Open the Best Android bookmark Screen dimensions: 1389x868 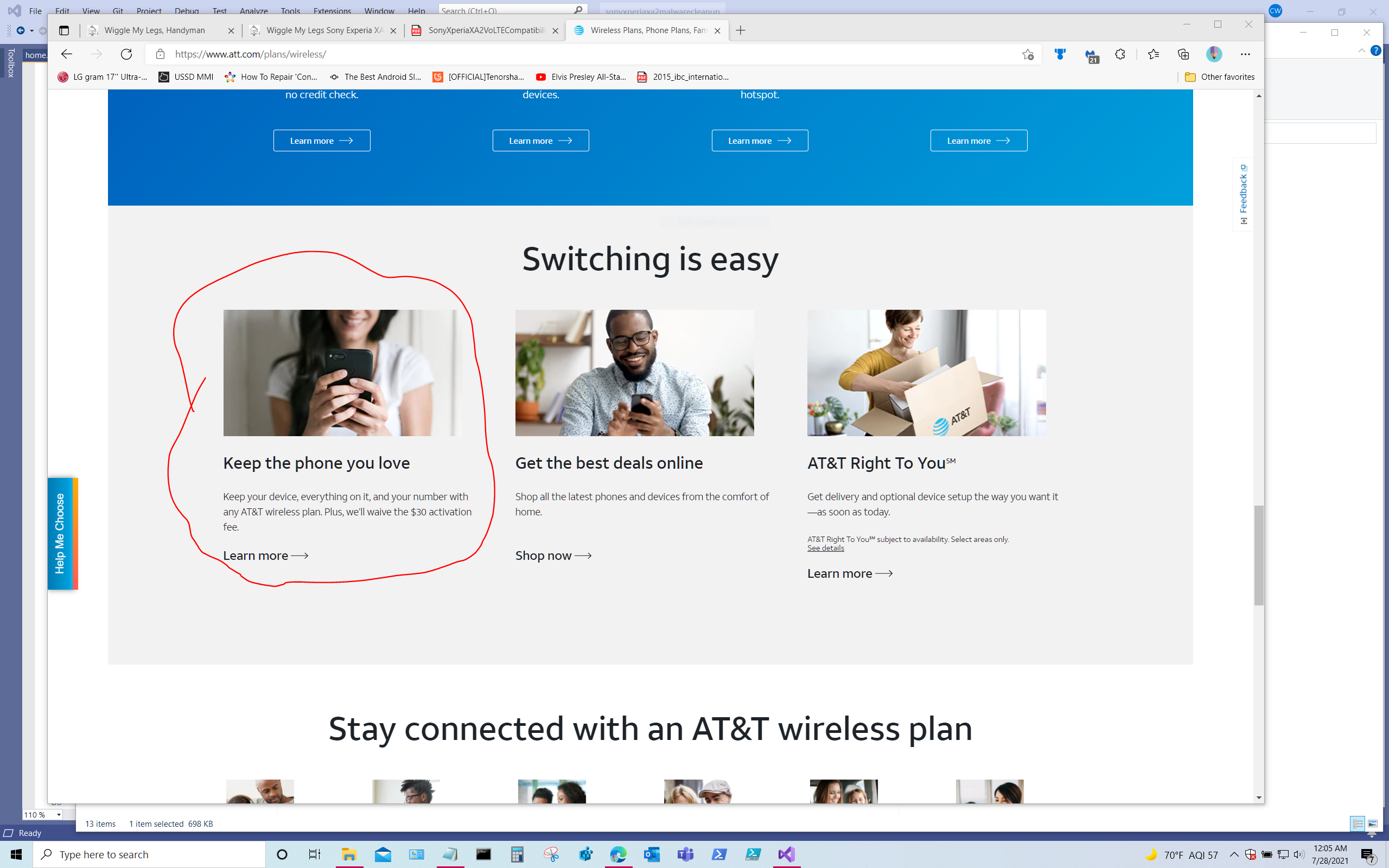tap(375, 77)
